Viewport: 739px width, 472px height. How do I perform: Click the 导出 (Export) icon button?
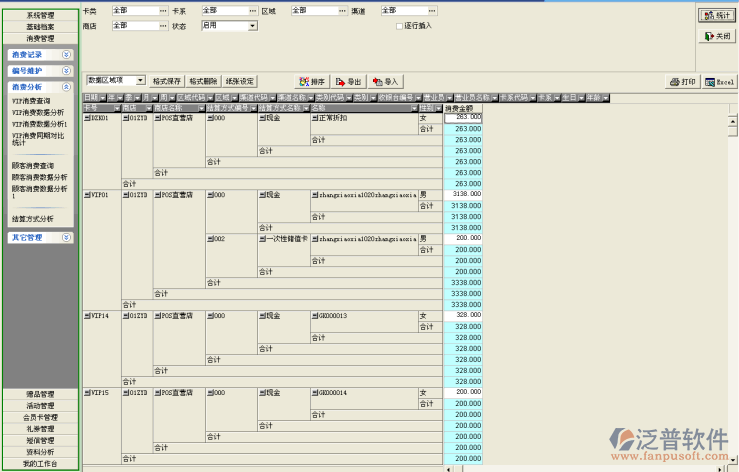[349, 81]
